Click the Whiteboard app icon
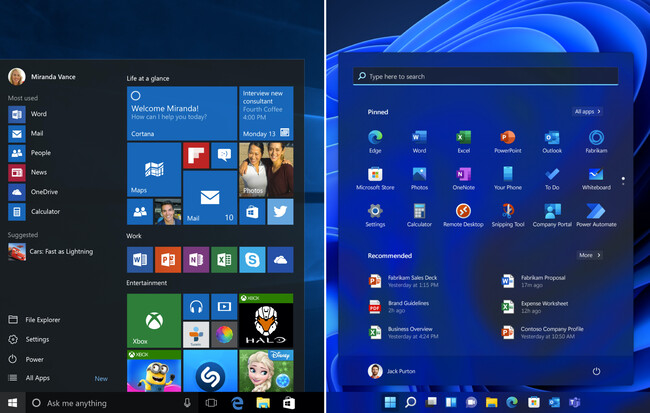The width and height of the screenshot is (650, 413). click(596, 175)
